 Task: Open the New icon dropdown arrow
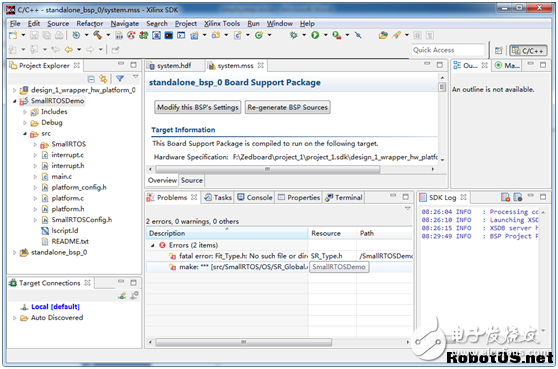pos(23,35)
